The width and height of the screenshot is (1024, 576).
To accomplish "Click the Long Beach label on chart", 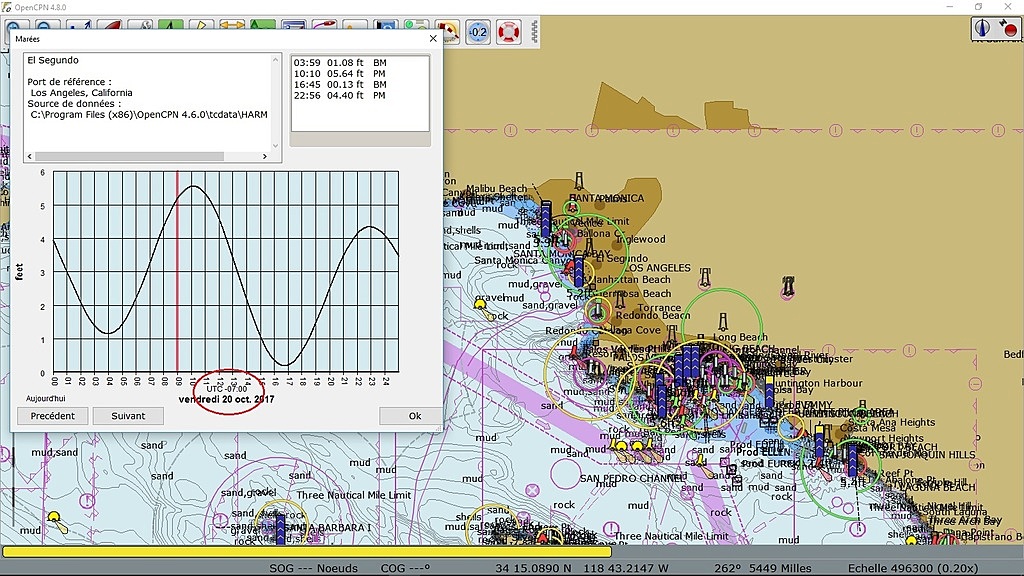I will coord(741,337).
